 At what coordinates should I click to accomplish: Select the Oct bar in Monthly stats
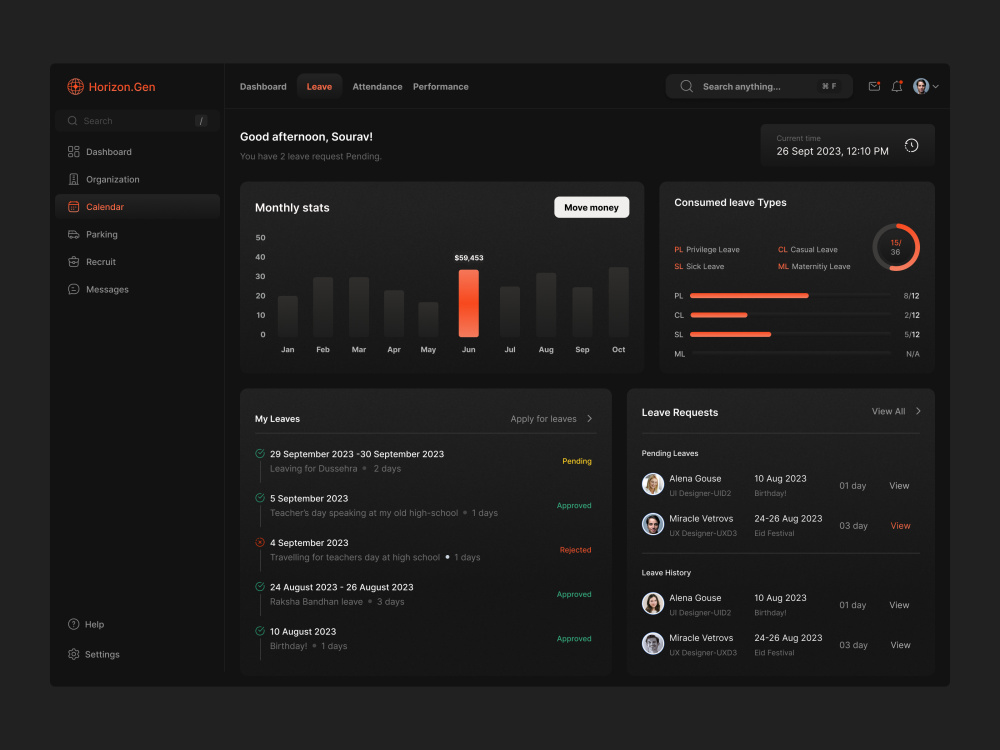point(619,302)
